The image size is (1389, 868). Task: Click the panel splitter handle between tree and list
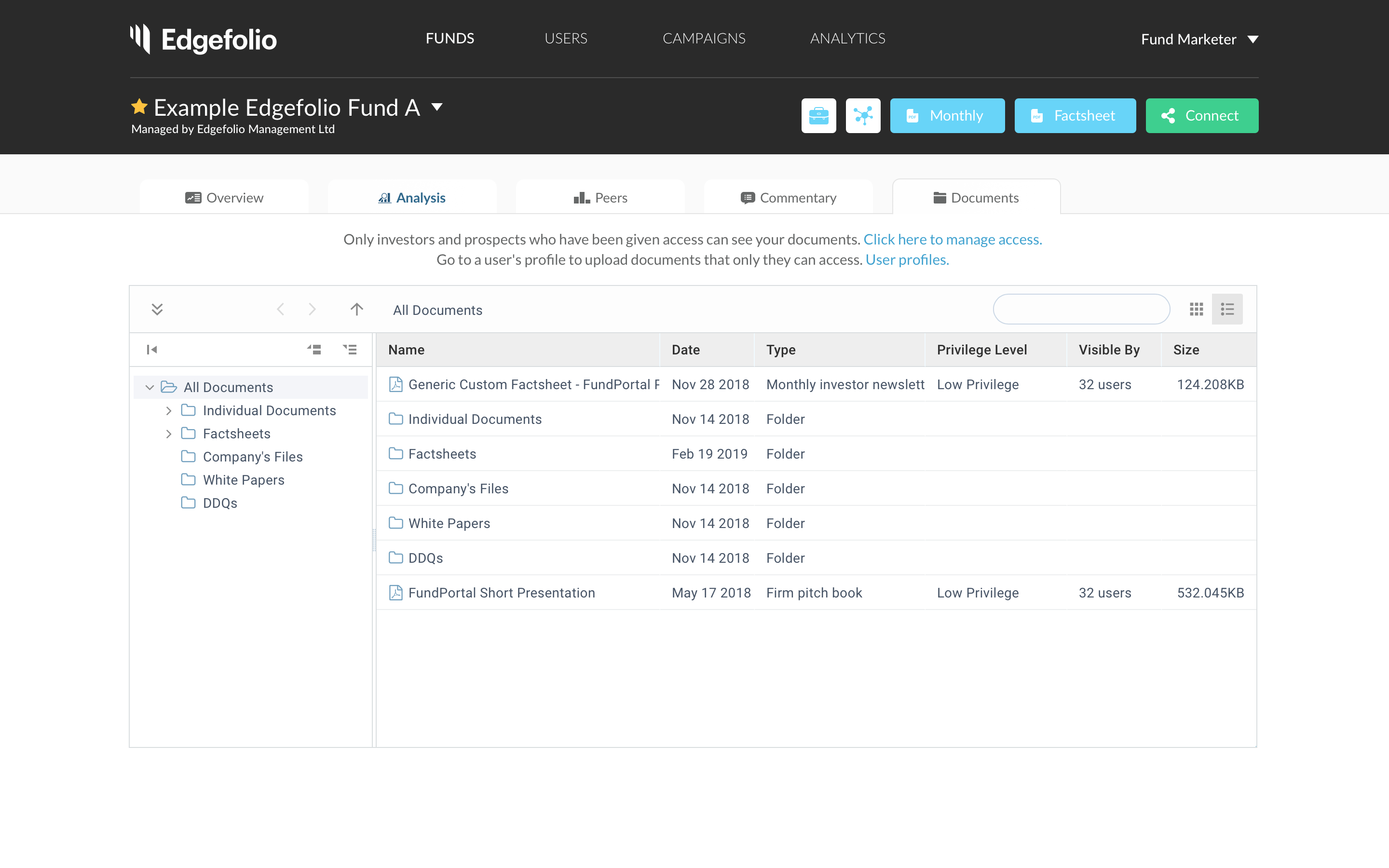click(x=374, y=540)
